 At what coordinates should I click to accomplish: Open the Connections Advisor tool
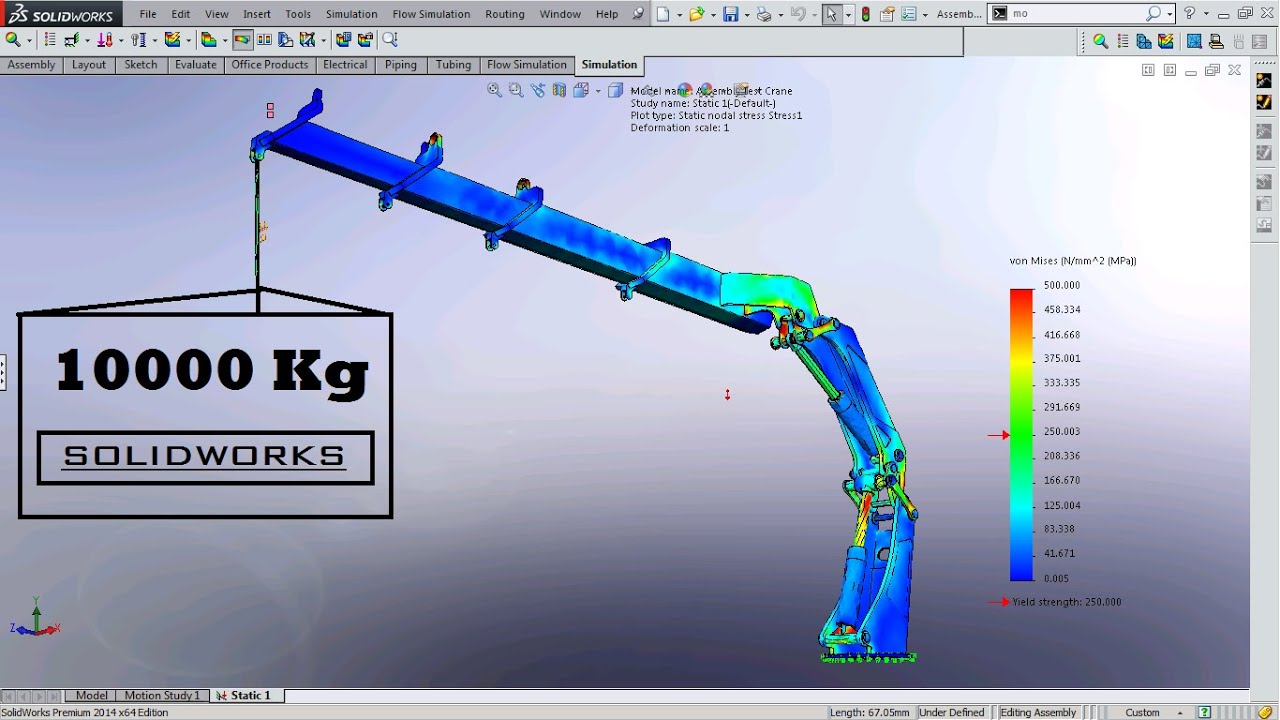[x=138, y=40]
